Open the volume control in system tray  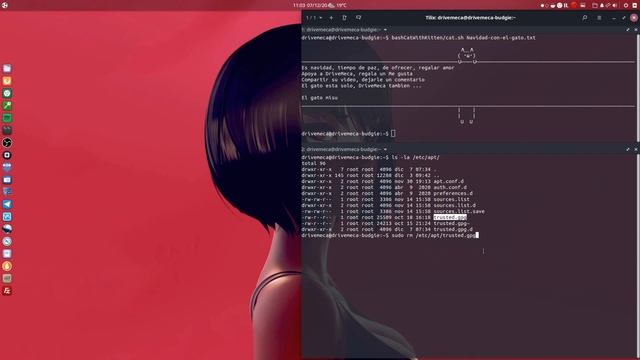coord(615,5)
